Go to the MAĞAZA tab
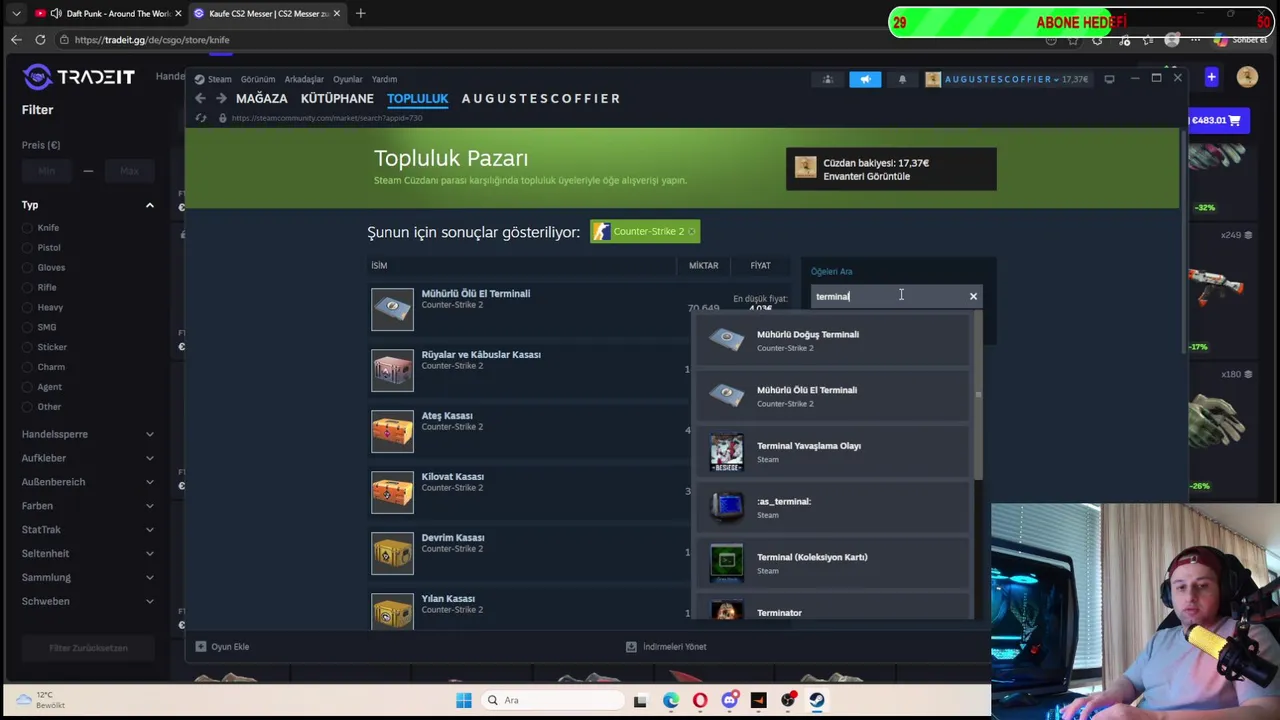This screenshot has width=1280, height=720. pos(262,98)
